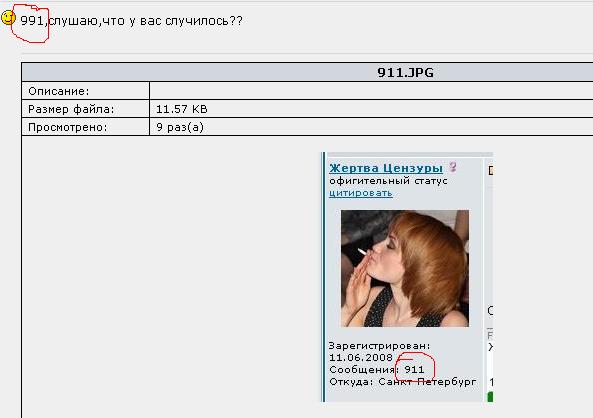Select the 11.57 KB file size value
This screenshot has height=418, width=593.
click(182, 109)
